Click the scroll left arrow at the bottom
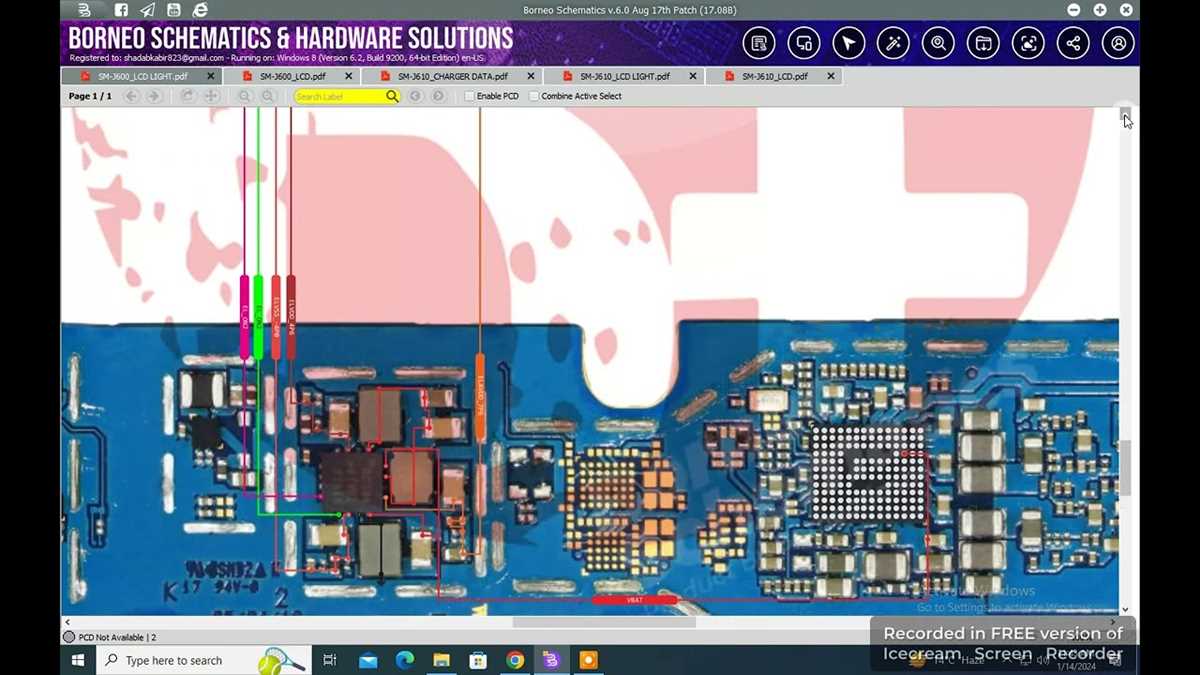Image resolution: width=1200 pixels, height=675 pixels. tap(67, 622)
